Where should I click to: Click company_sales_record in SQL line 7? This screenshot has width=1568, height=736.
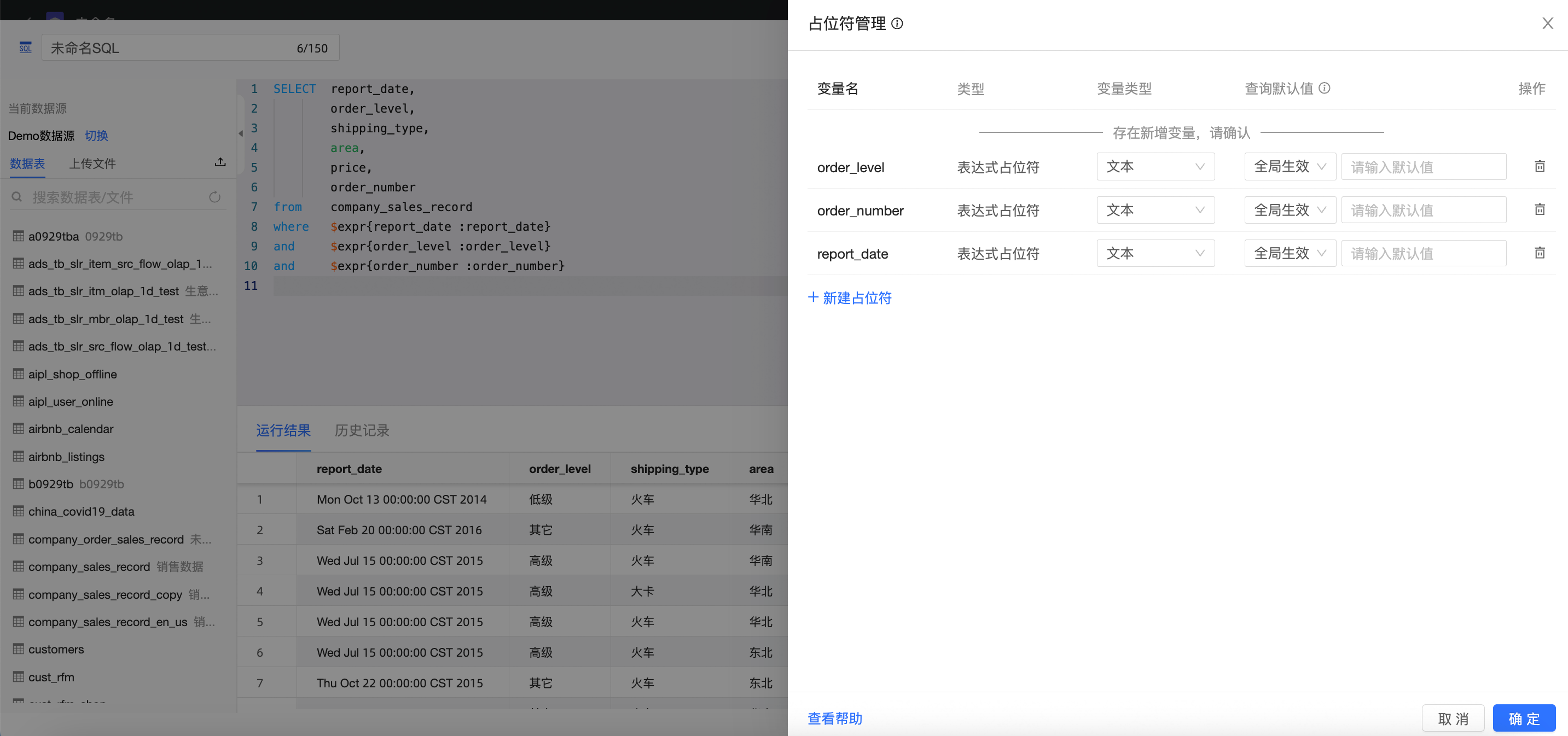pyautogui.click(x=401, y=207)
